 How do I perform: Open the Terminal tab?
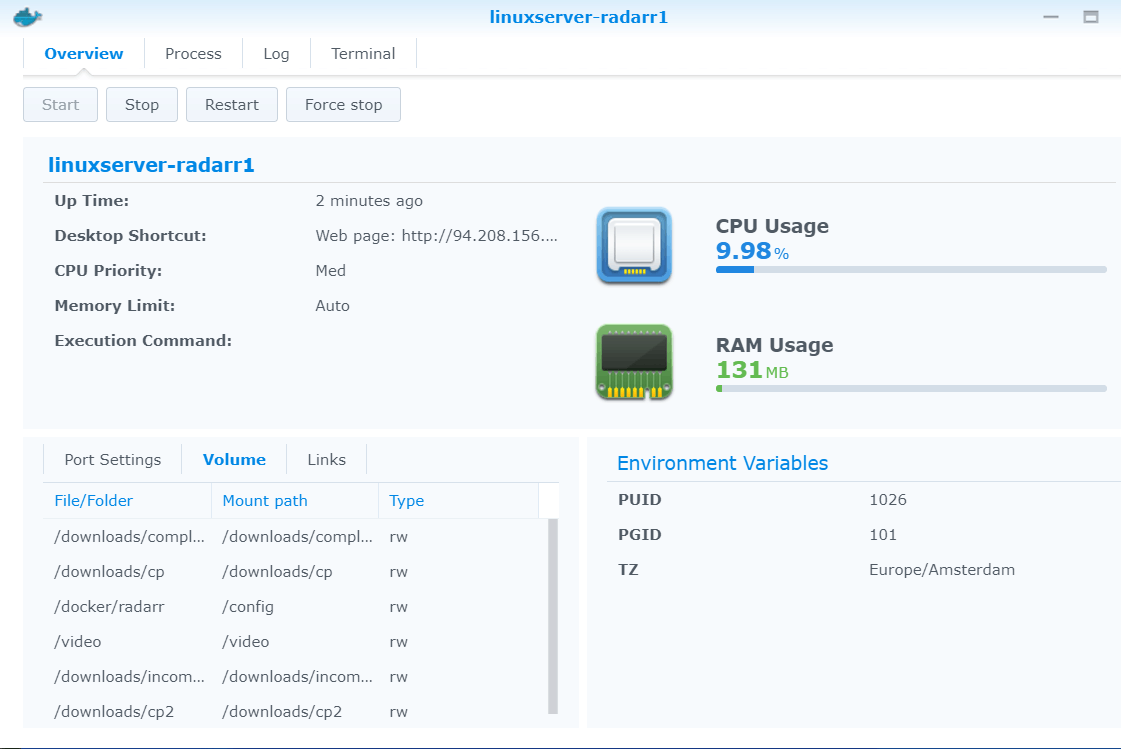363,54
